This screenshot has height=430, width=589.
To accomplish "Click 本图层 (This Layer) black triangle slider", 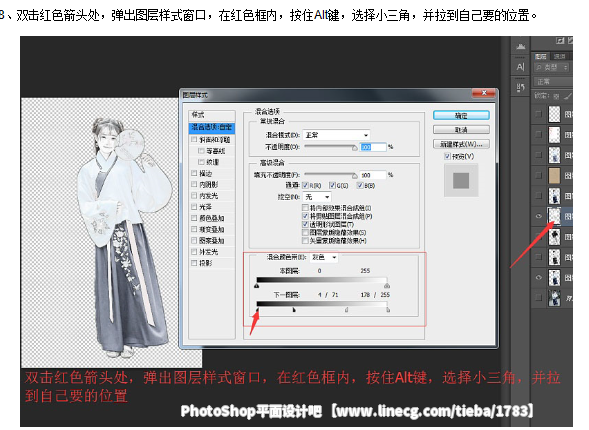I will coord(257,286).
